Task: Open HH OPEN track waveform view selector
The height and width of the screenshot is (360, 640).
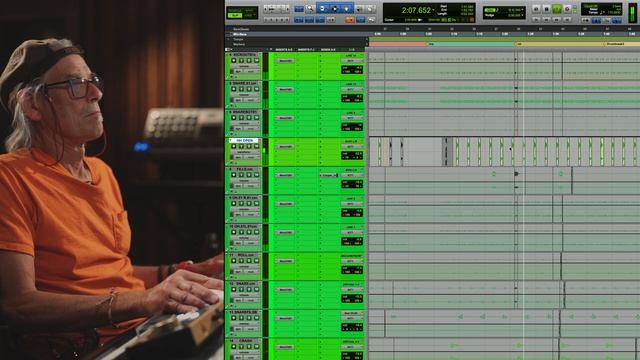Action: click(x=244, y=152)
